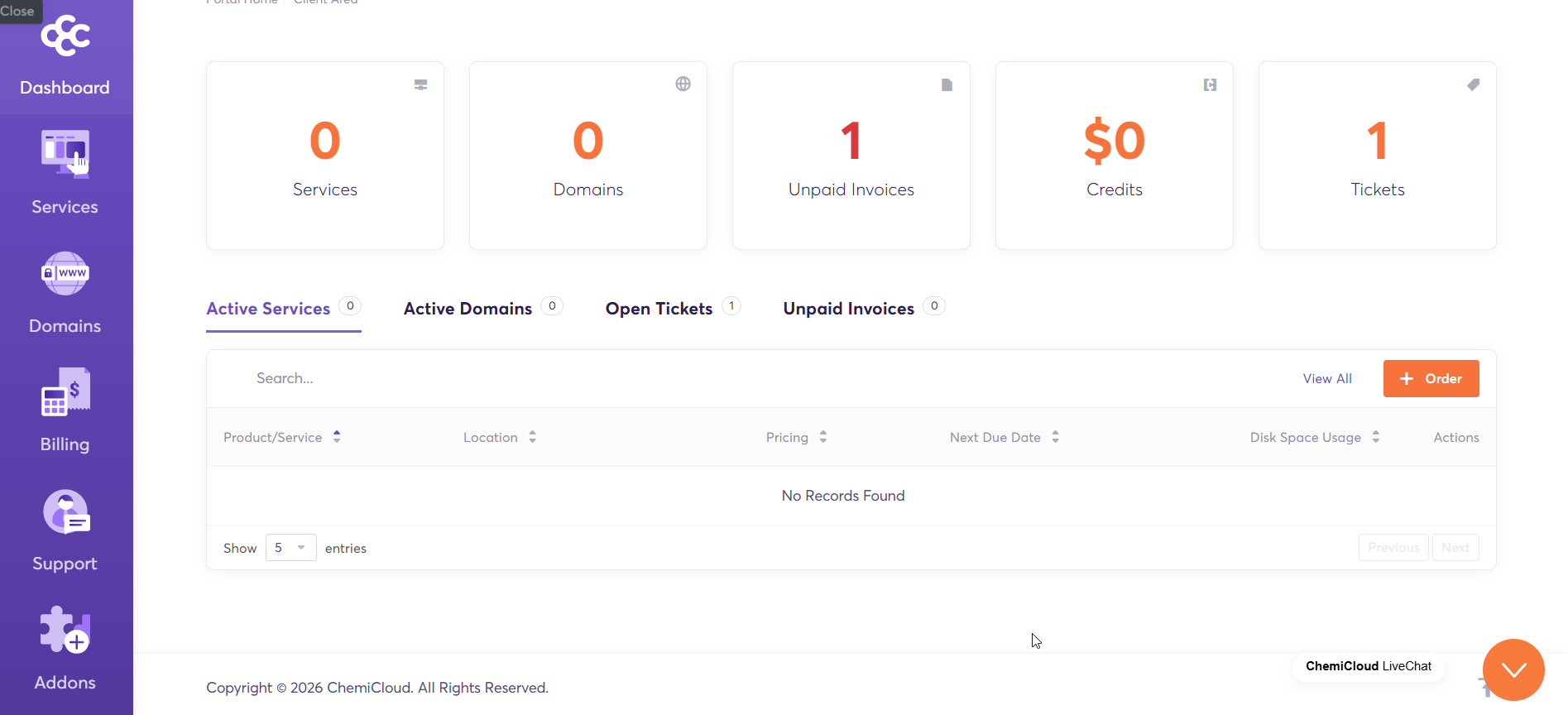Sort by Pricing column arrows
Image resolution: width=1568 pixels, height=715 pixels.
822,437
